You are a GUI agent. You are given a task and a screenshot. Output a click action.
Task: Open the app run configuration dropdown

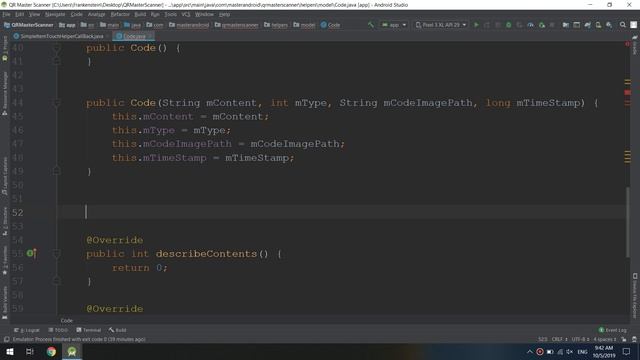(x=394, y=25)
